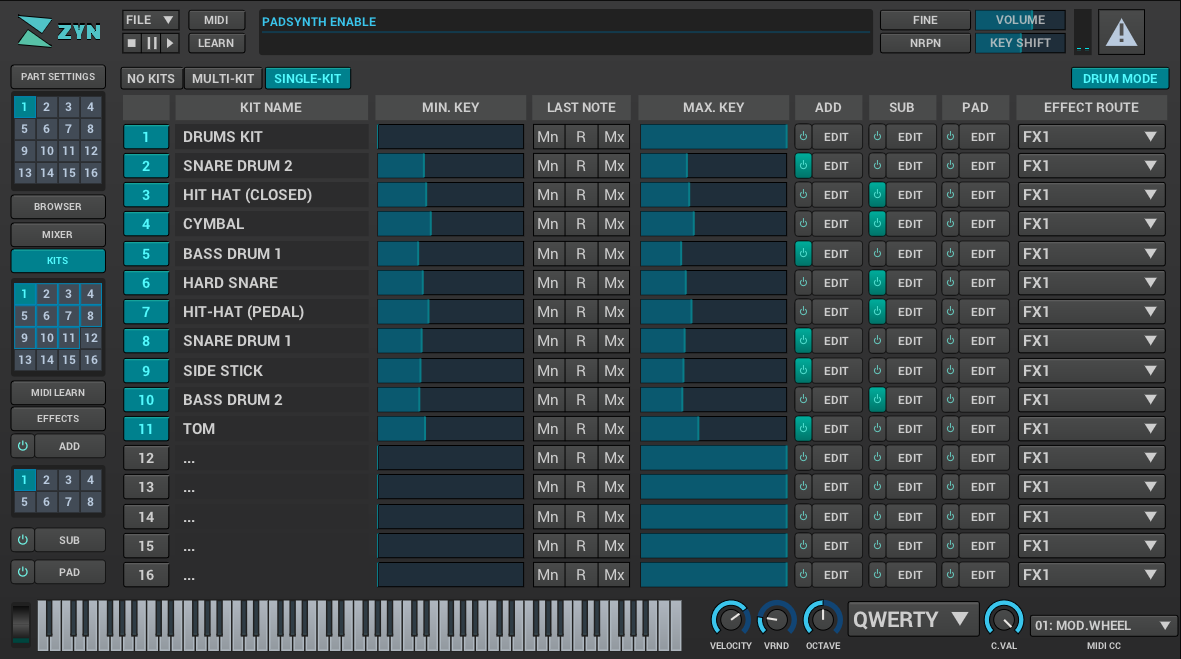Select the NO KITS mode tab

151,79
